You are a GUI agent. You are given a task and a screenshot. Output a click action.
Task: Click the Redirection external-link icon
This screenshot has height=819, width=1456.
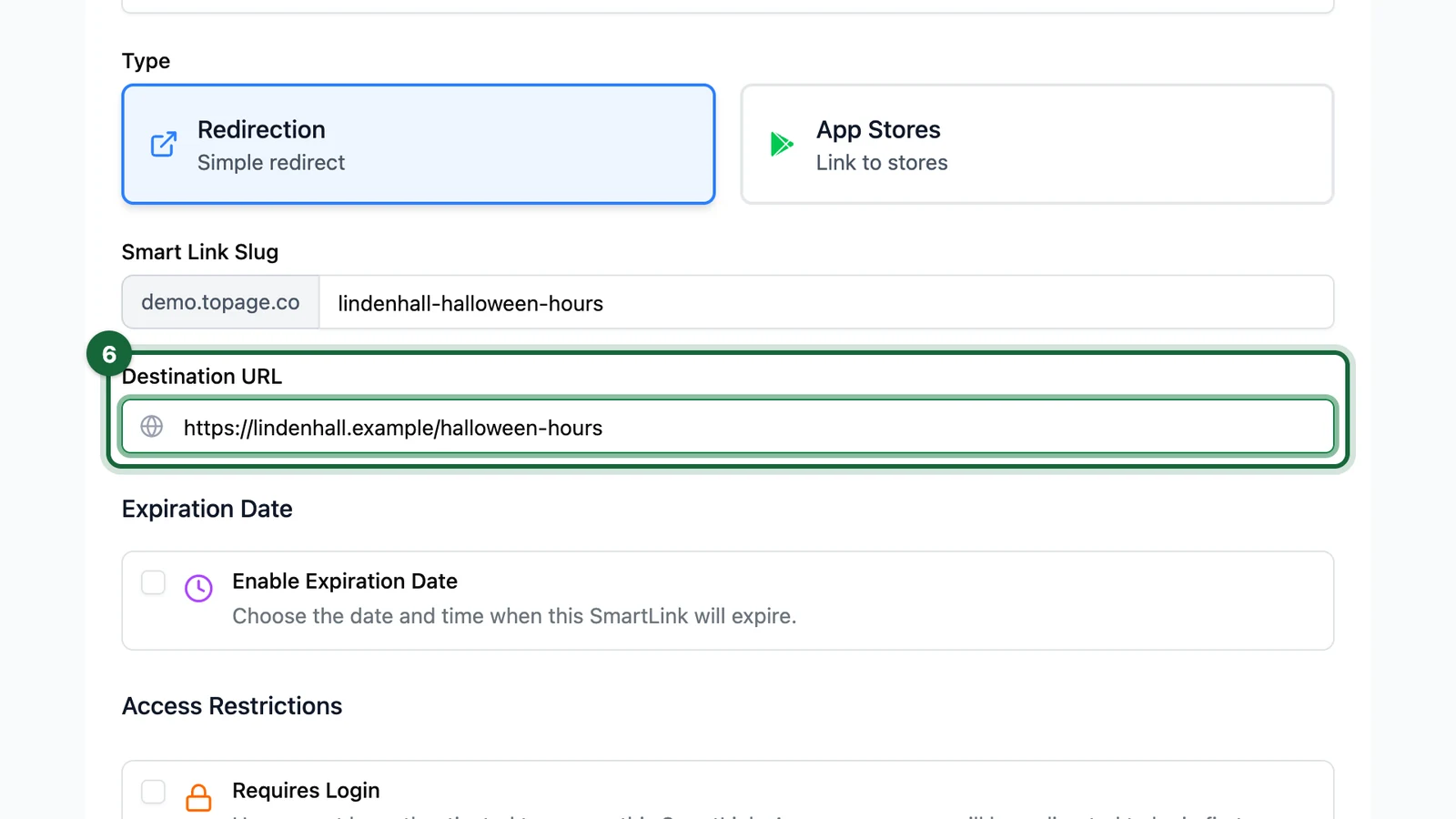164,144
